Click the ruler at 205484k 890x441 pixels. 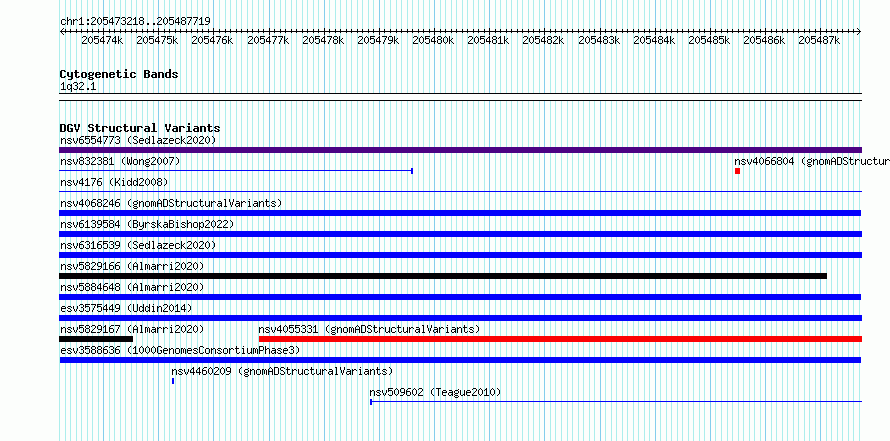pos(654,40)
